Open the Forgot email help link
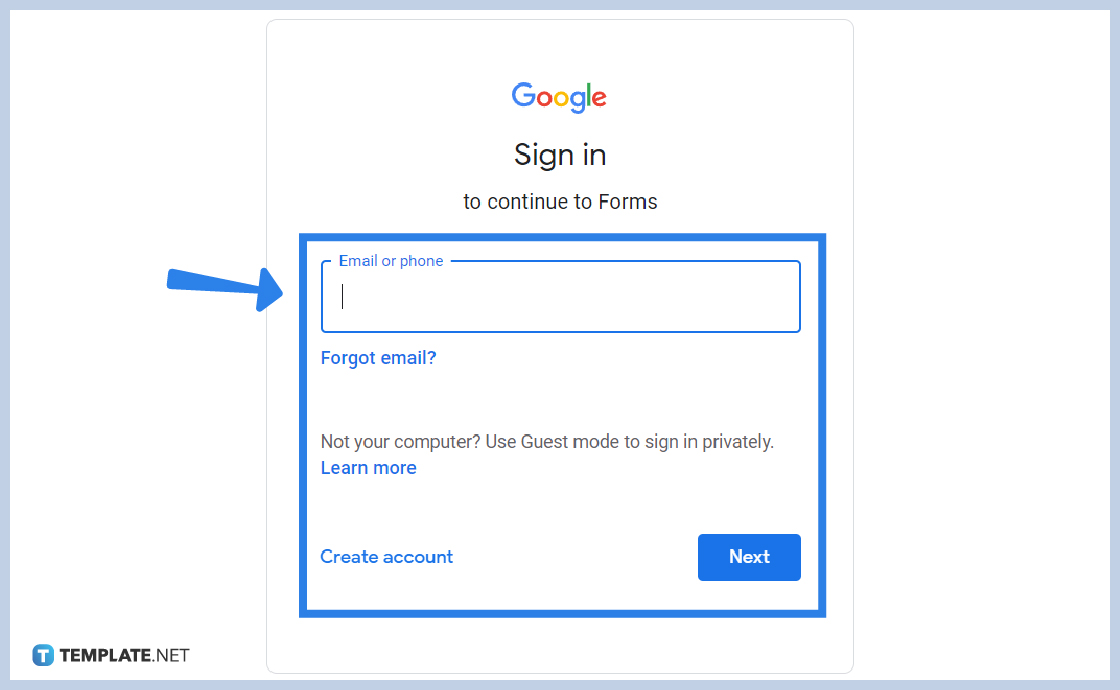This screenshot has width=1120, height=690. (x=378, y=357)
